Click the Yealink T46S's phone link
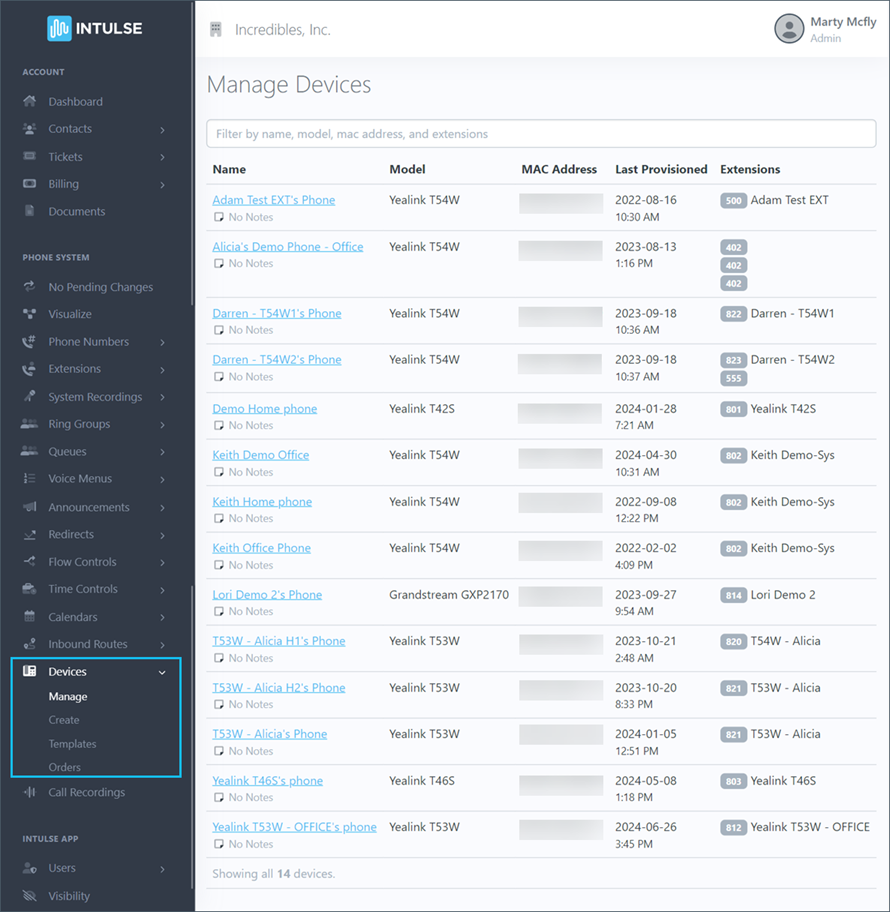Image resolution: width=890 pixels, height=912 pixels. pos(268,780)
